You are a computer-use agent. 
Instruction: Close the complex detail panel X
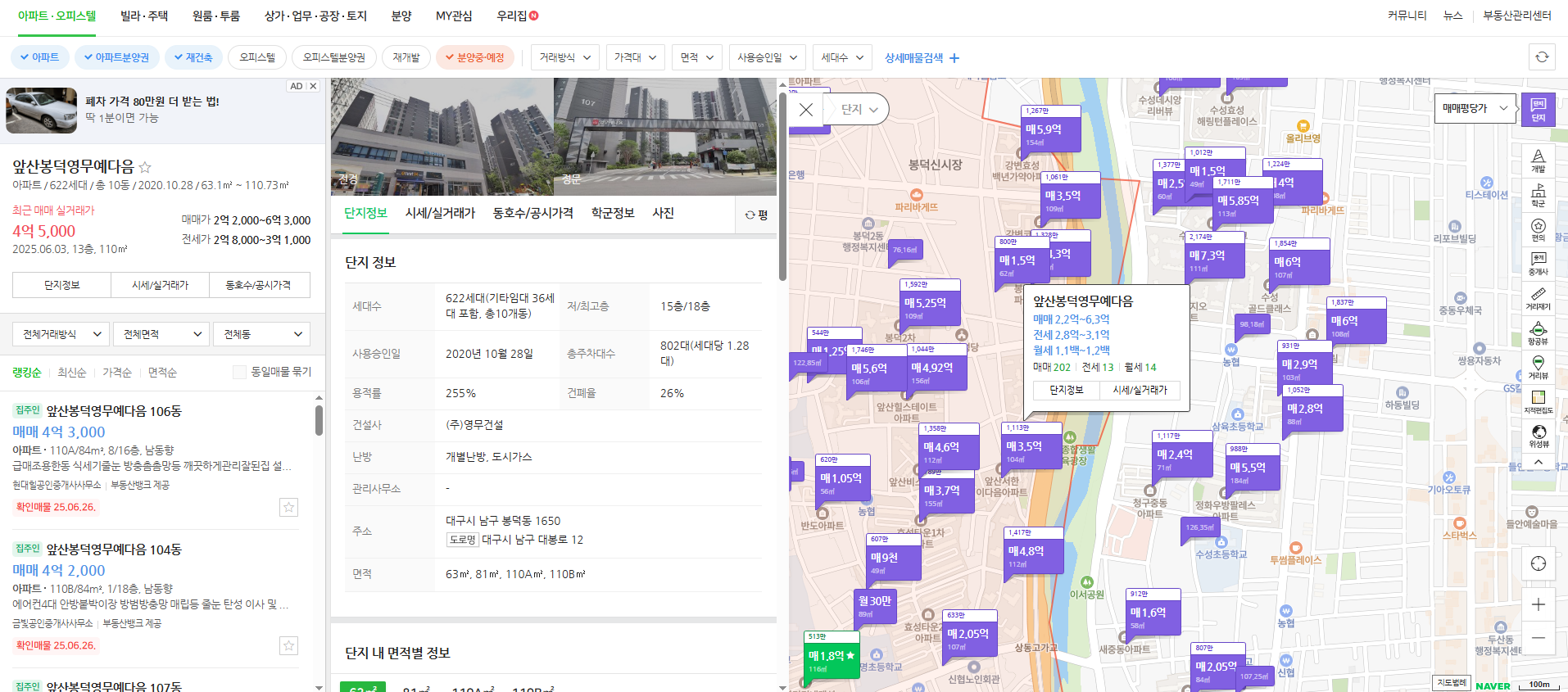[806, 109]
